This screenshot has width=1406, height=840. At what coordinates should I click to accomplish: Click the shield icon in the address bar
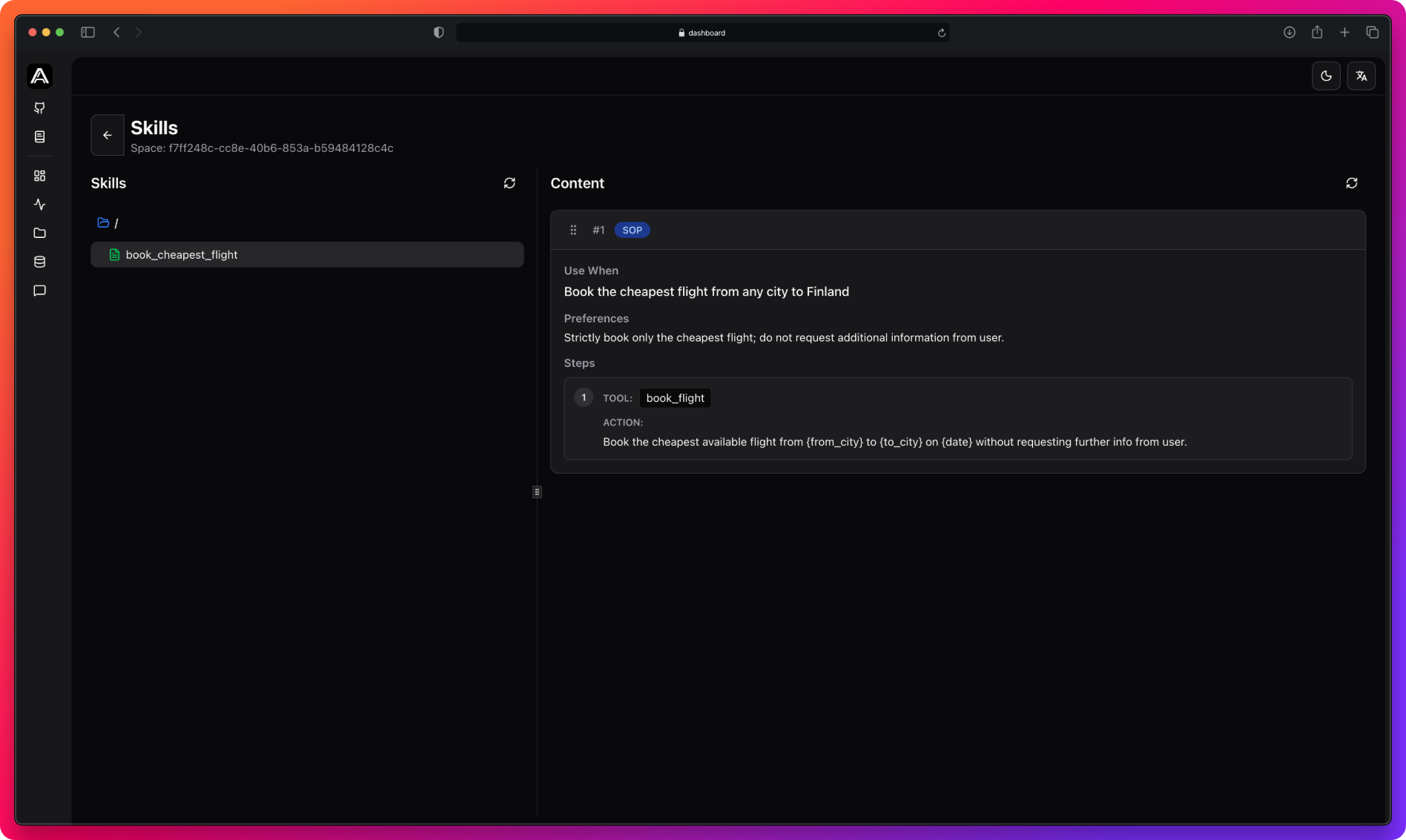click(438, 32)
